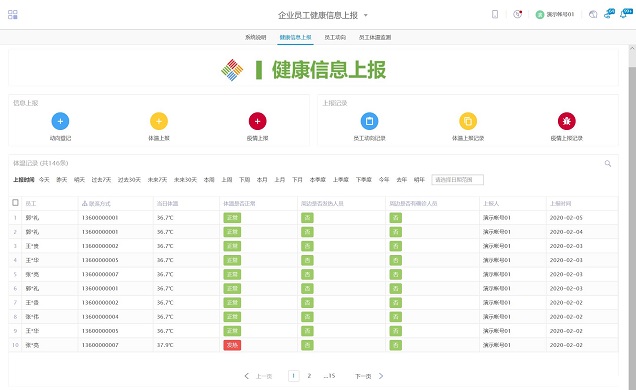
Task: Click the 下一页 pagination link
Action: tap(363, 376)
